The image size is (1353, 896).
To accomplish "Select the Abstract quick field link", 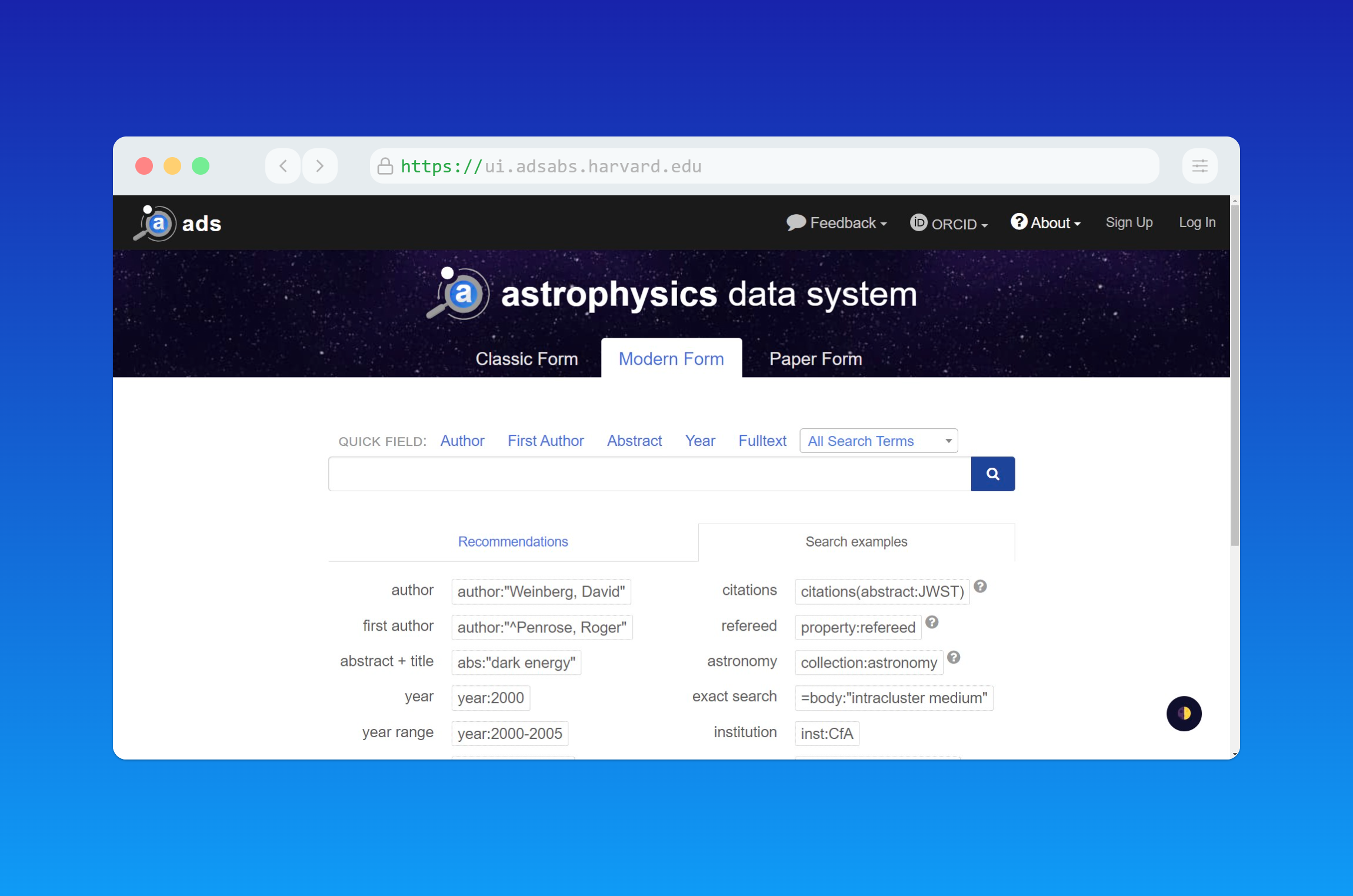I will [x=634, y=440].
